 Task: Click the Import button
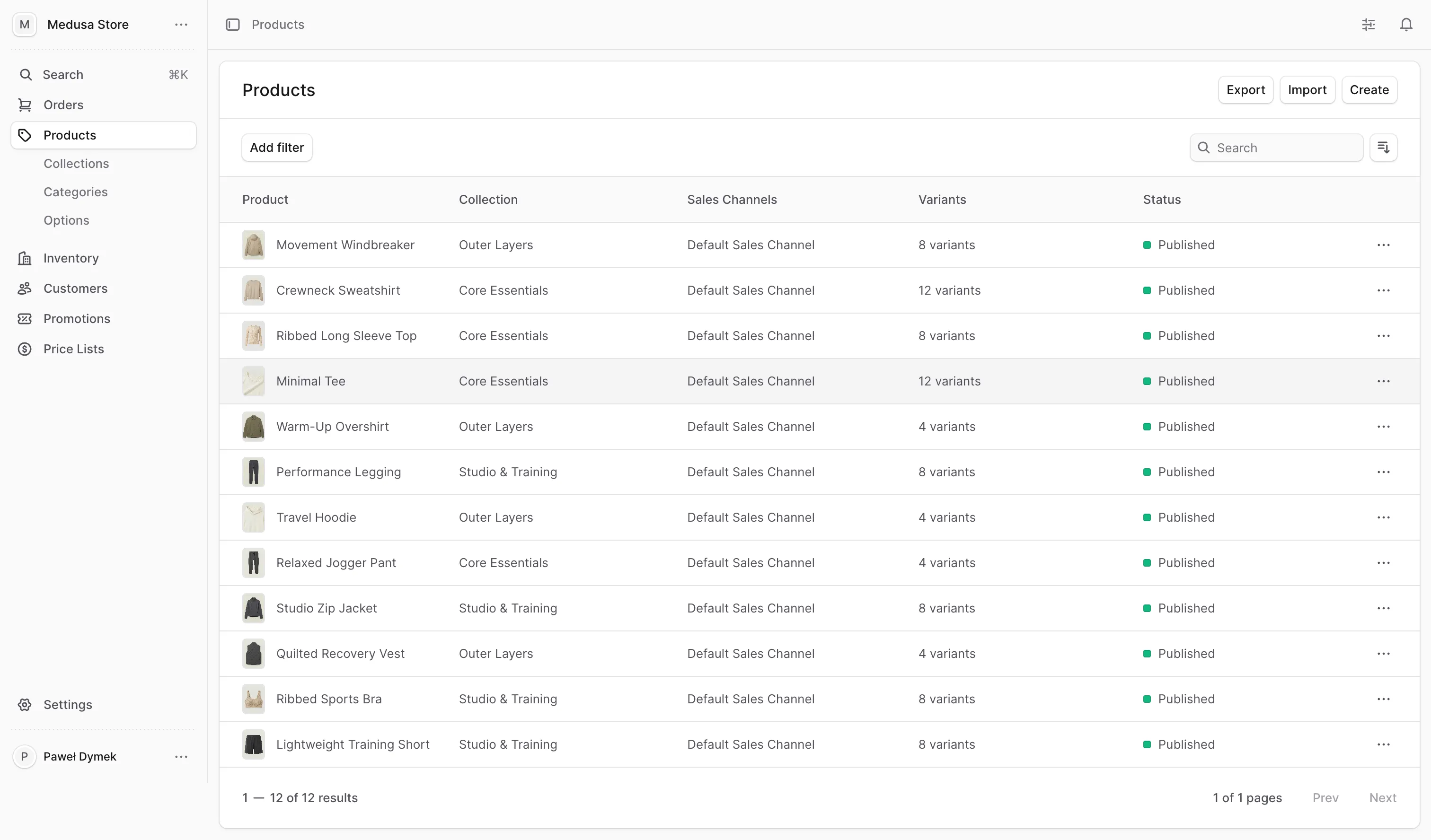coord(1307,90)
